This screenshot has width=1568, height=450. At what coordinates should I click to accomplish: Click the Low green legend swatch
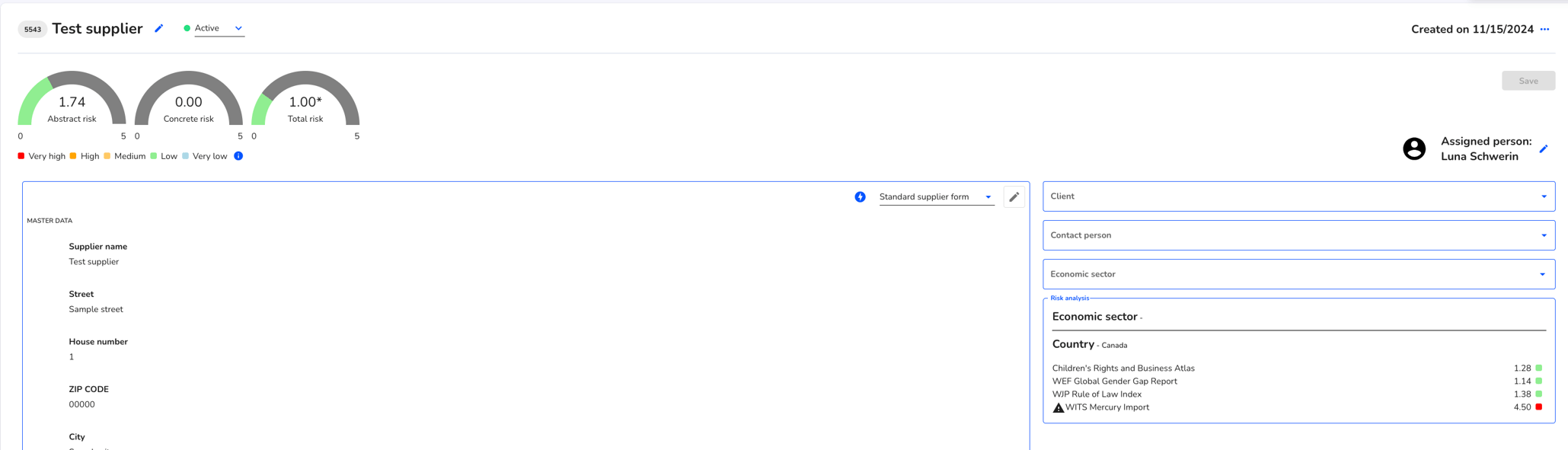click(x=154, y=156)
